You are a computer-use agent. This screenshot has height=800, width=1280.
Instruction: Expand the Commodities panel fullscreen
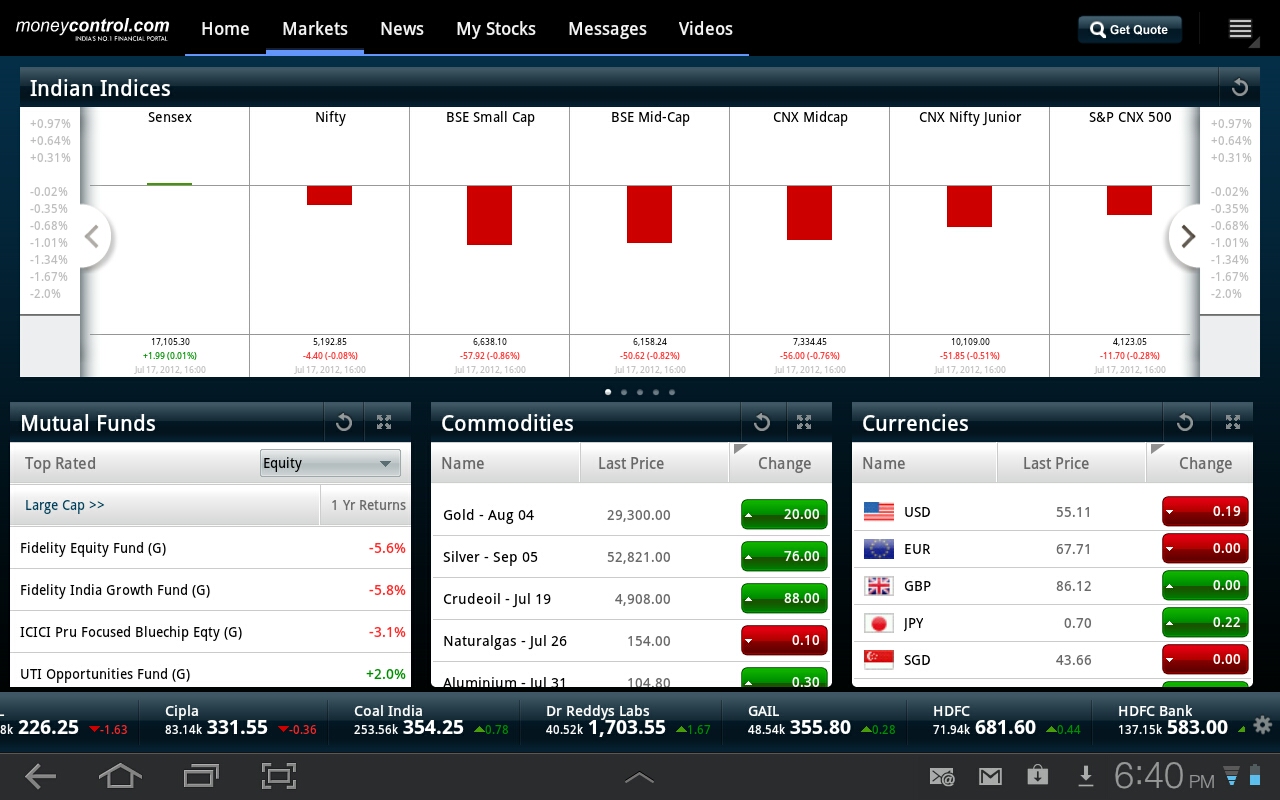(804, 423)
